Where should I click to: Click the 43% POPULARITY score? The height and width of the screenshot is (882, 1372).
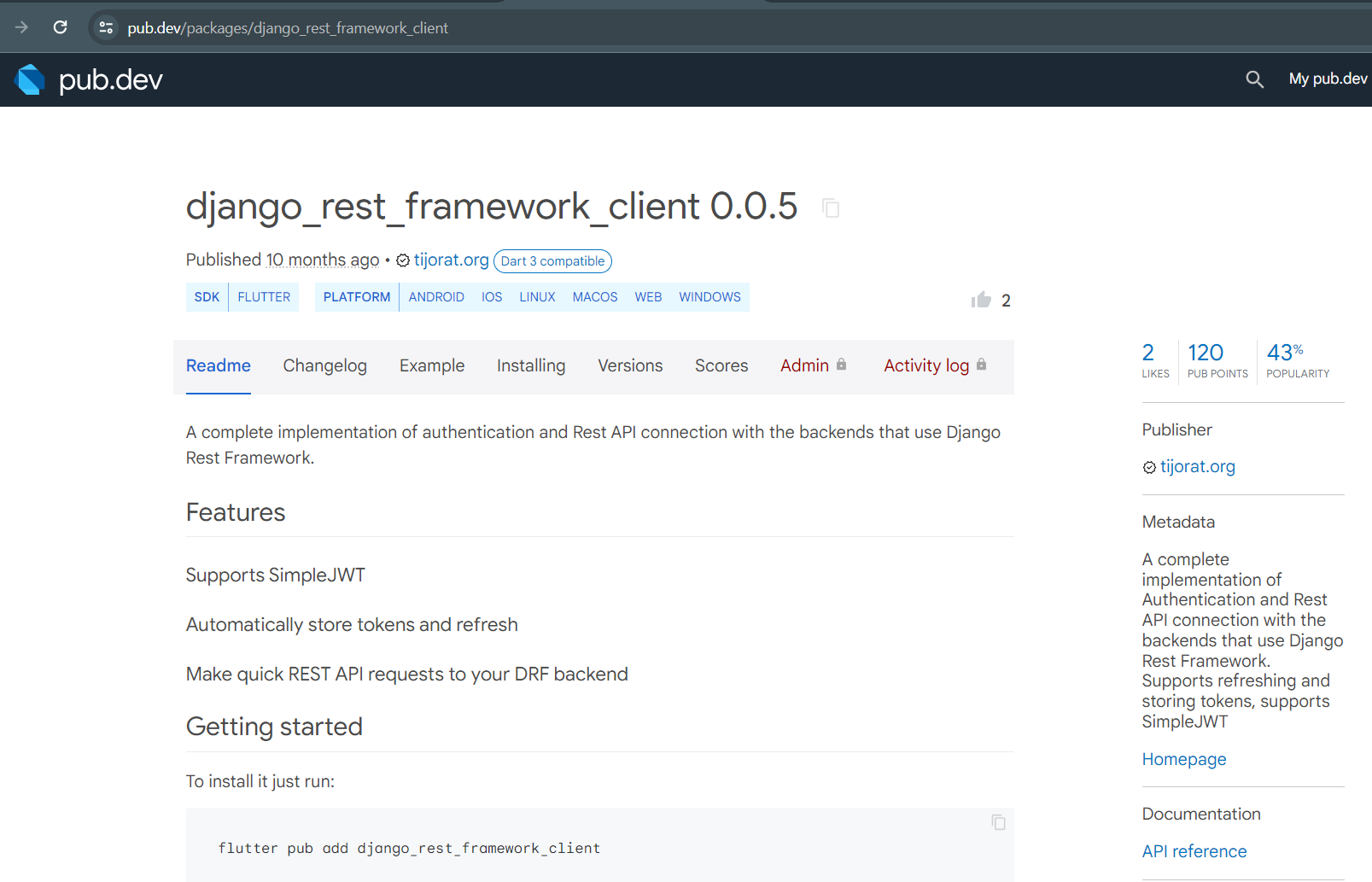(1298, 360)
